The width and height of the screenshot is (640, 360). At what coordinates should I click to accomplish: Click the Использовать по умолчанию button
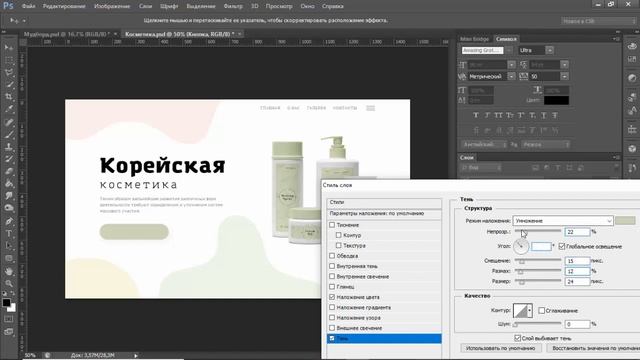pos(500,348)
